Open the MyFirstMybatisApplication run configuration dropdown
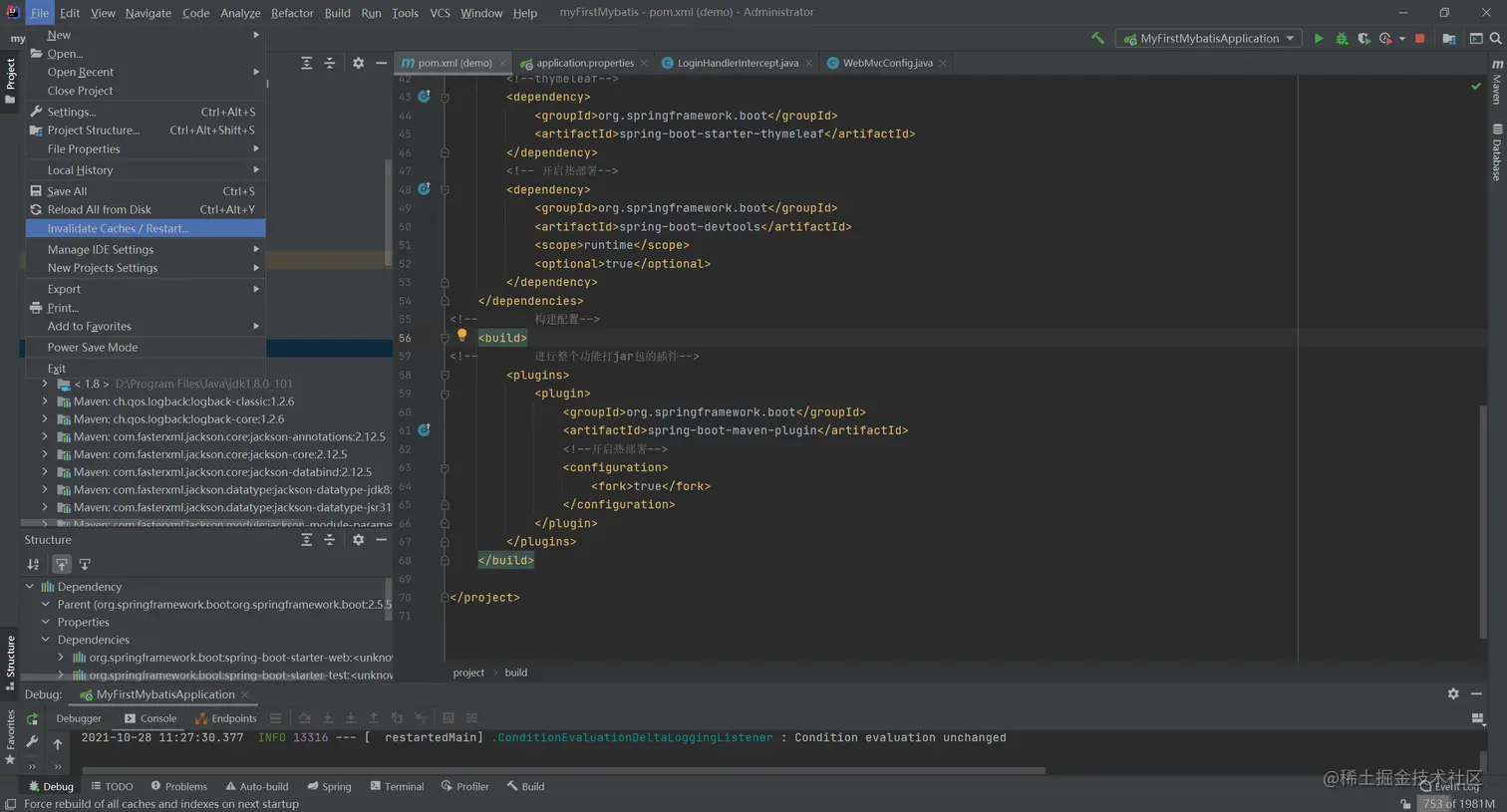Screen dimensions: 1507x812 pyautogui.click(x=1210, y=38)
